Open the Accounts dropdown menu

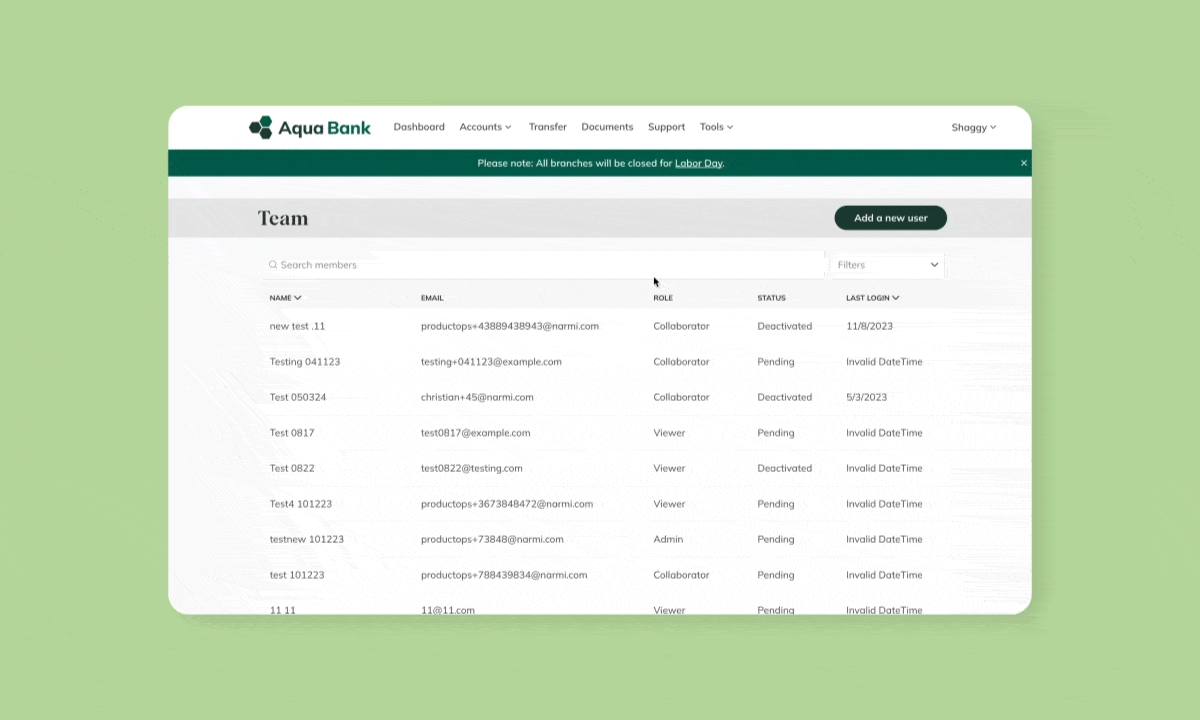485,127
